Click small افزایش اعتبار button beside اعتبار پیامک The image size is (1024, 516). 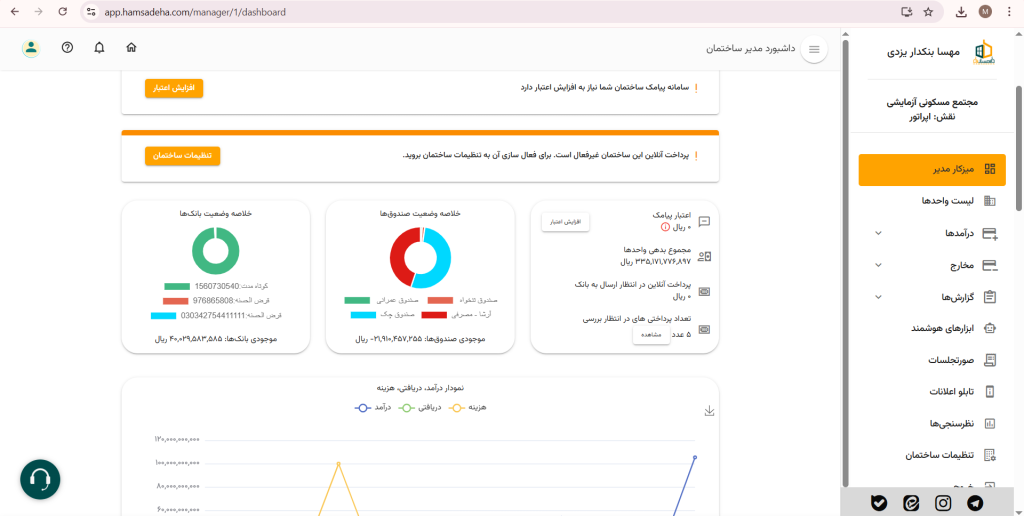click(566, 222)
